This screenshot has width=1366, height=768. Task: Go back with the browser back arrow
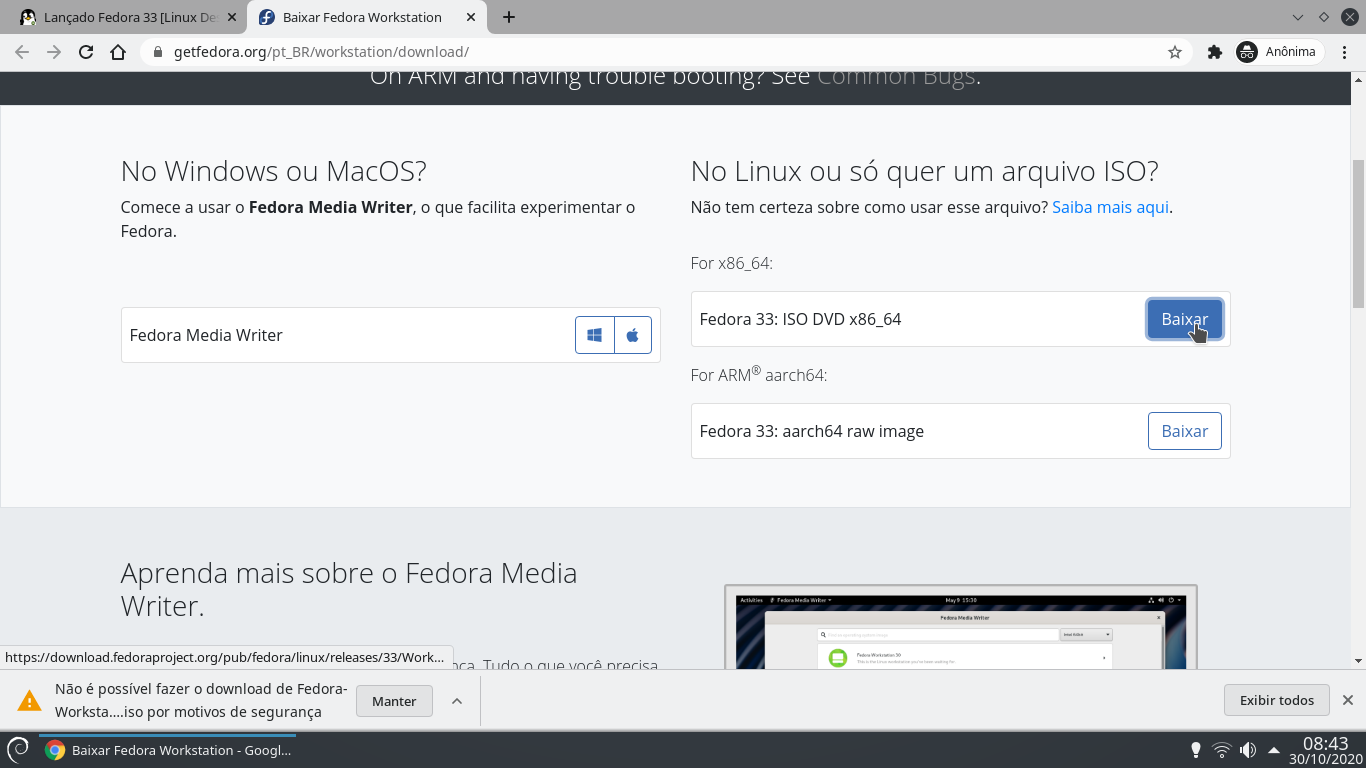pos(22,52)
